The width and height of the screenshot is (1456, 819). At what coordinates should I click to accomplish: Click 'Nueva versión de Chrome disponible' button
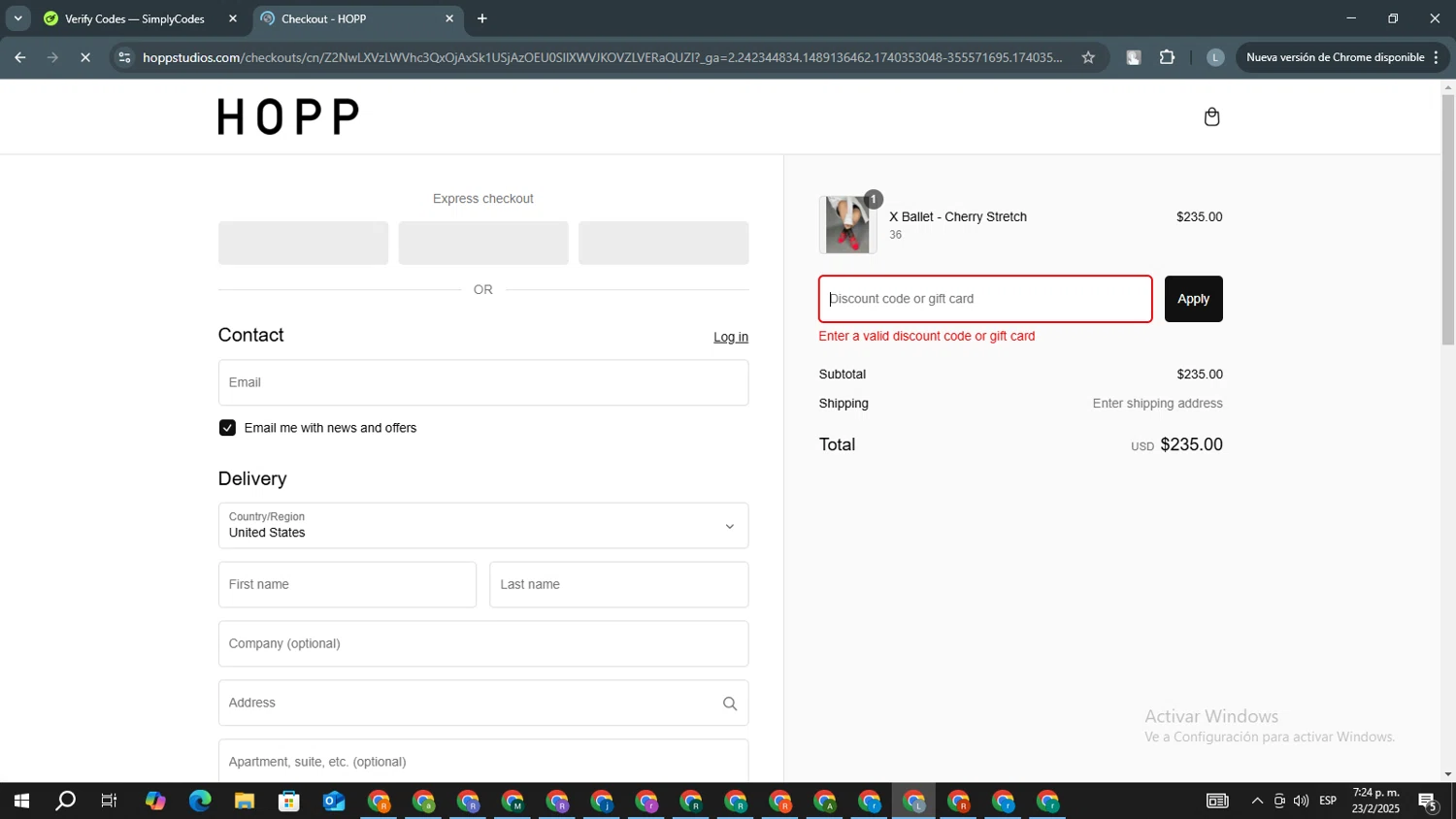pos(1342,57)
